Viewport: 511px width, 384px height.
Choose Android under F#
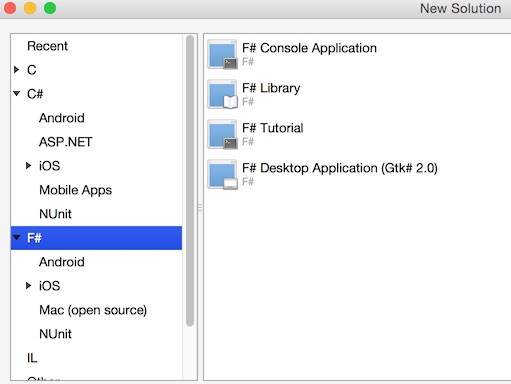[62, 262]
